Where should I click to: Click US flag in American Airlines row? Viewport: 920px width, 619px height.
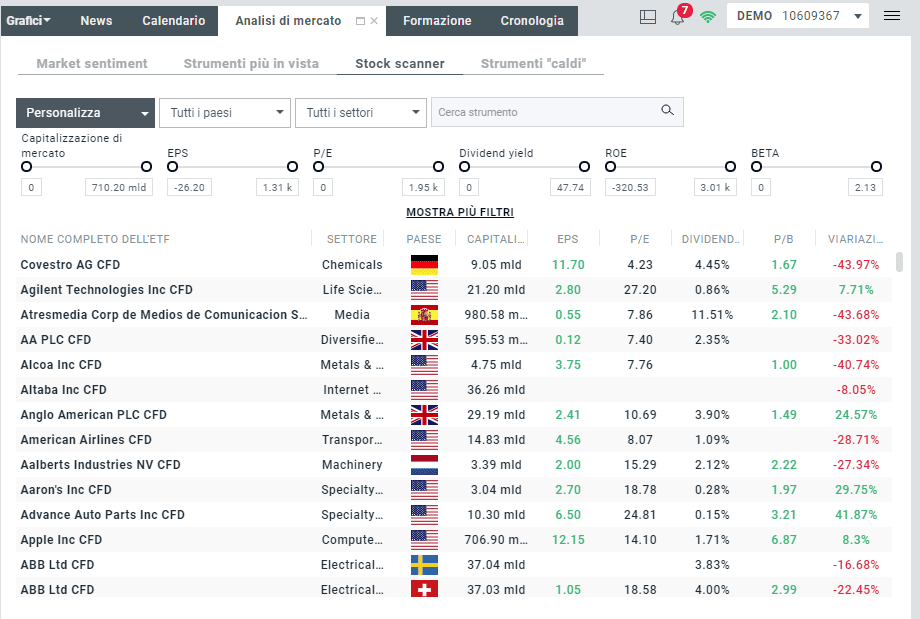[x=424, y=439]
